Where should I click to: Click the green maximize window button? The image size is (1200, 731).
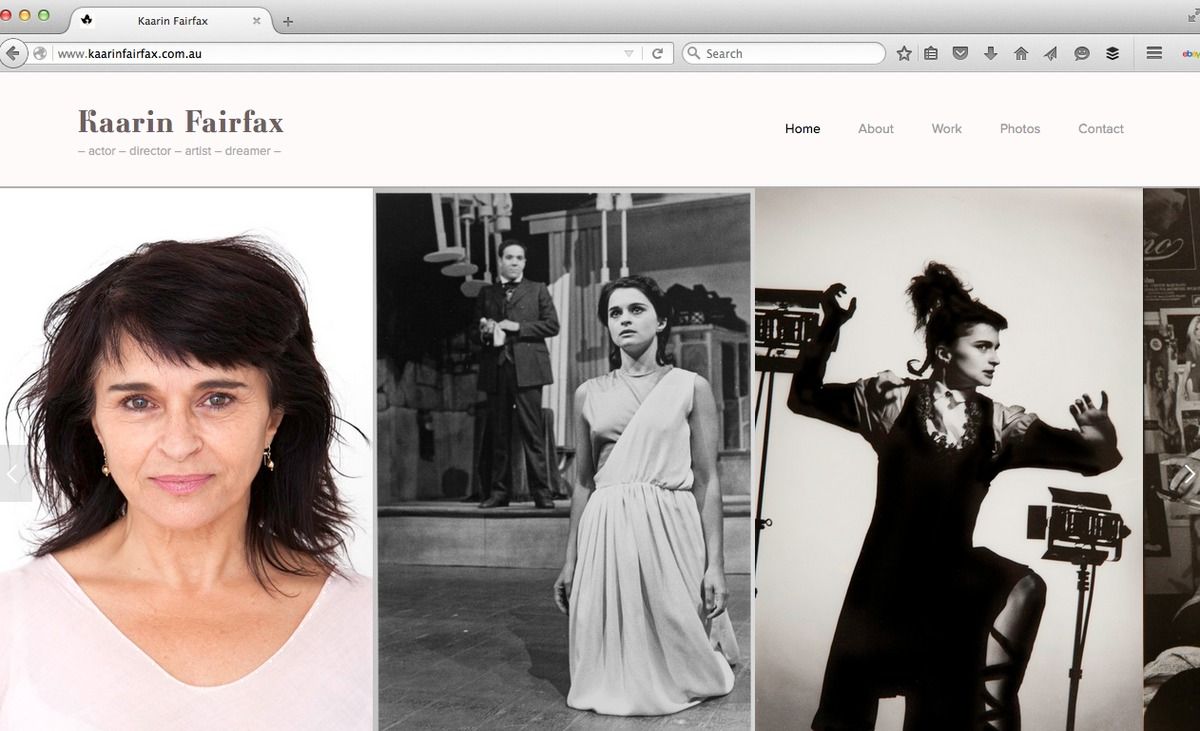coord(43,15)
